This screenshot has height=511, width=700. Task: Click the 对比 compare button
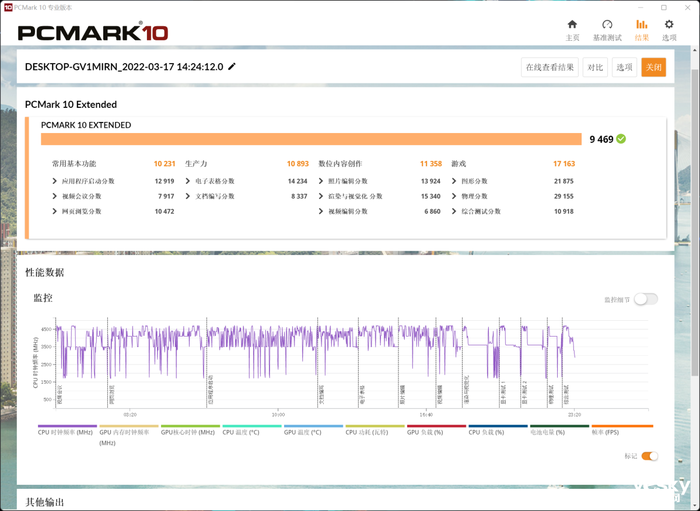tap(595, 67)
